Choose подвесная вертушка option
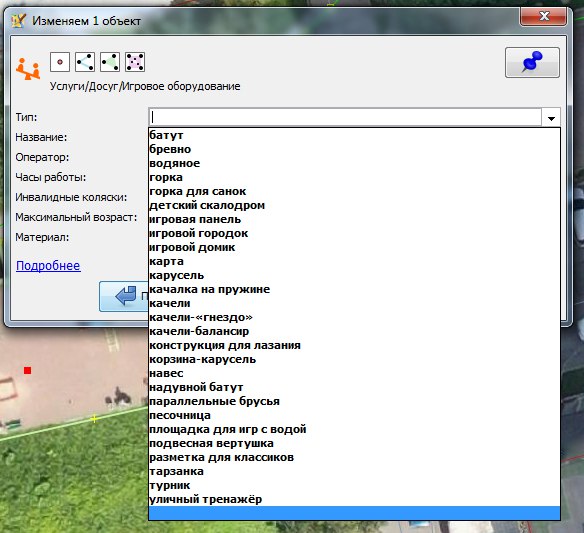This screenshot has height=533, width=584. tap(354, 444)
